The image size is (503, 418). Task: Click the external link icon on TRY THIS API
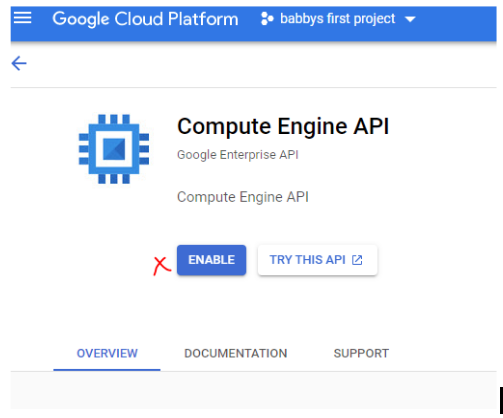click(x=357, y=260)
